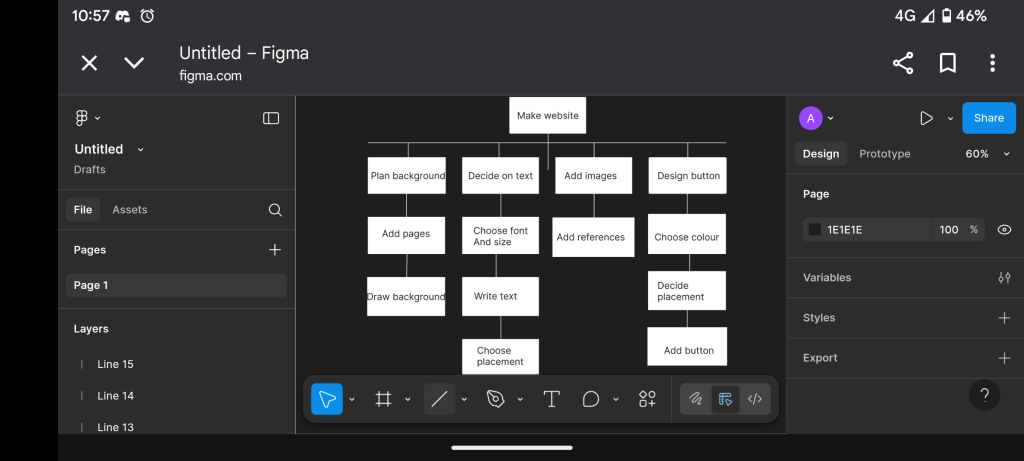Add a new page with plus
Image resolution: width=1024 pixels, height=461 pixels.
point(275,250)
